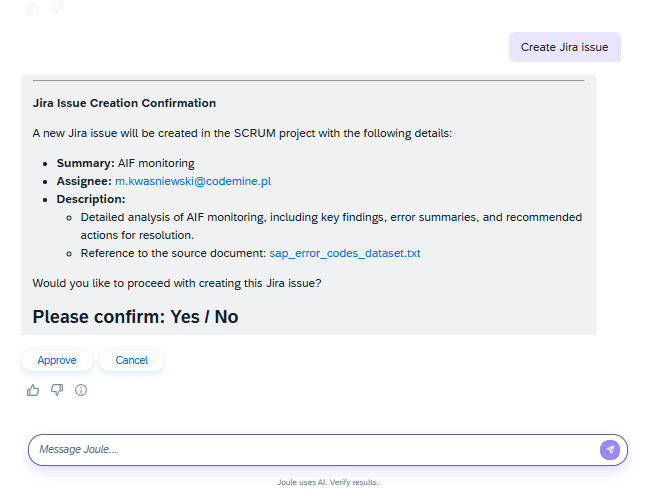Click the 'A new Jira issue will be created' sentence
The height and width of the screenshot is (493, 666).
[243, 133]
